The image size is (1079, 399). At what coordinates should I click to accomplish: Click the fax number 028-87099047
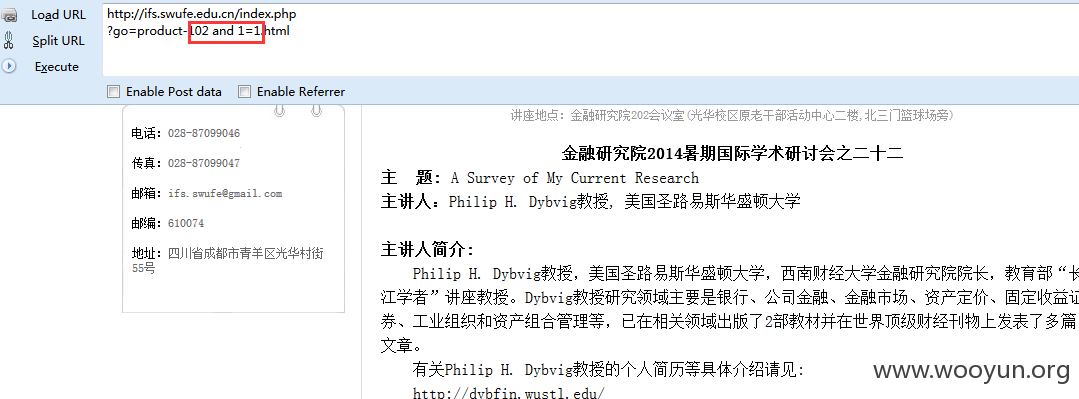(x=204, y=164)
